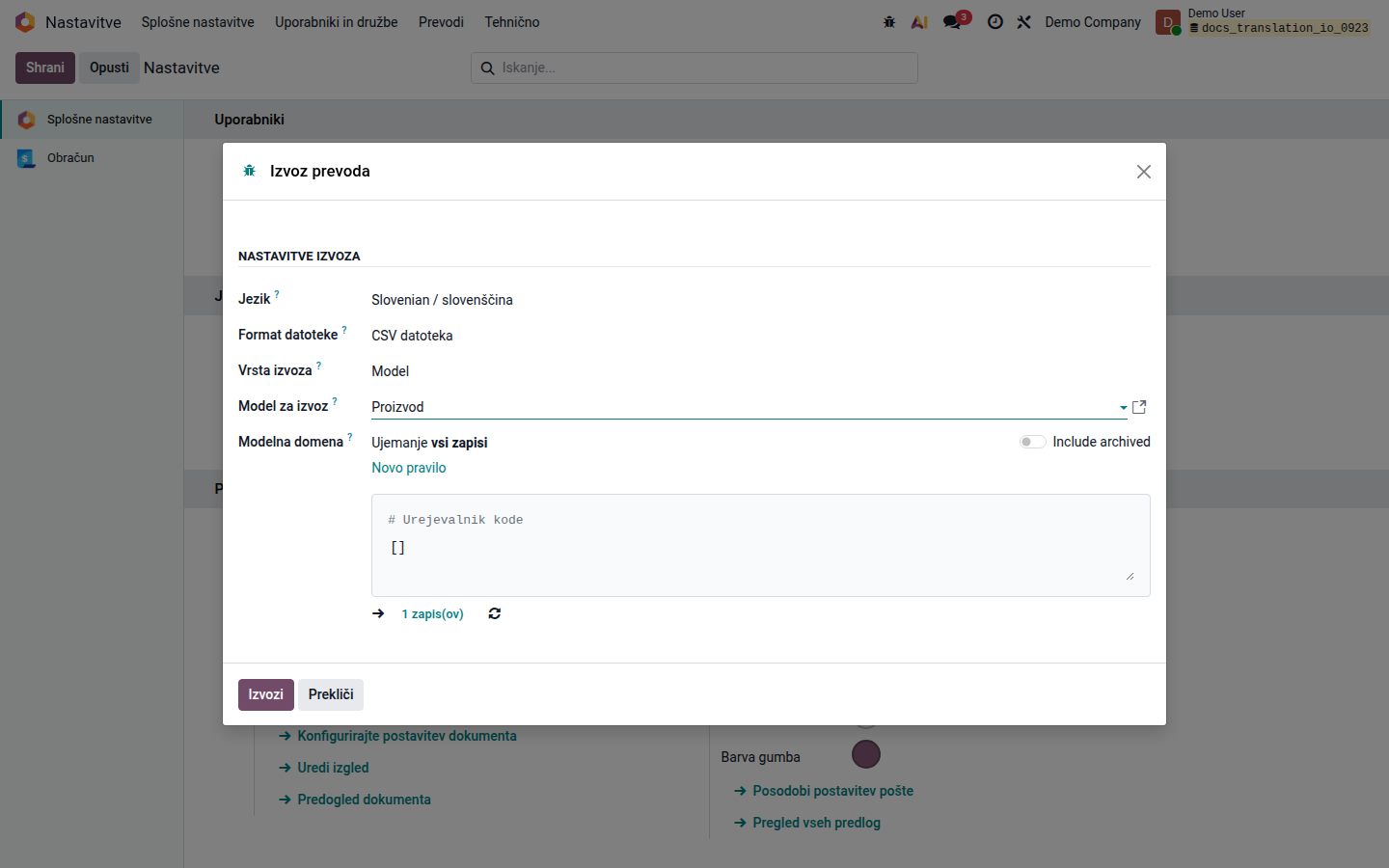Screen dimensions: 1389x868
Task: Click the bug icon in dialog title
Action: click(x=249, y=171)
